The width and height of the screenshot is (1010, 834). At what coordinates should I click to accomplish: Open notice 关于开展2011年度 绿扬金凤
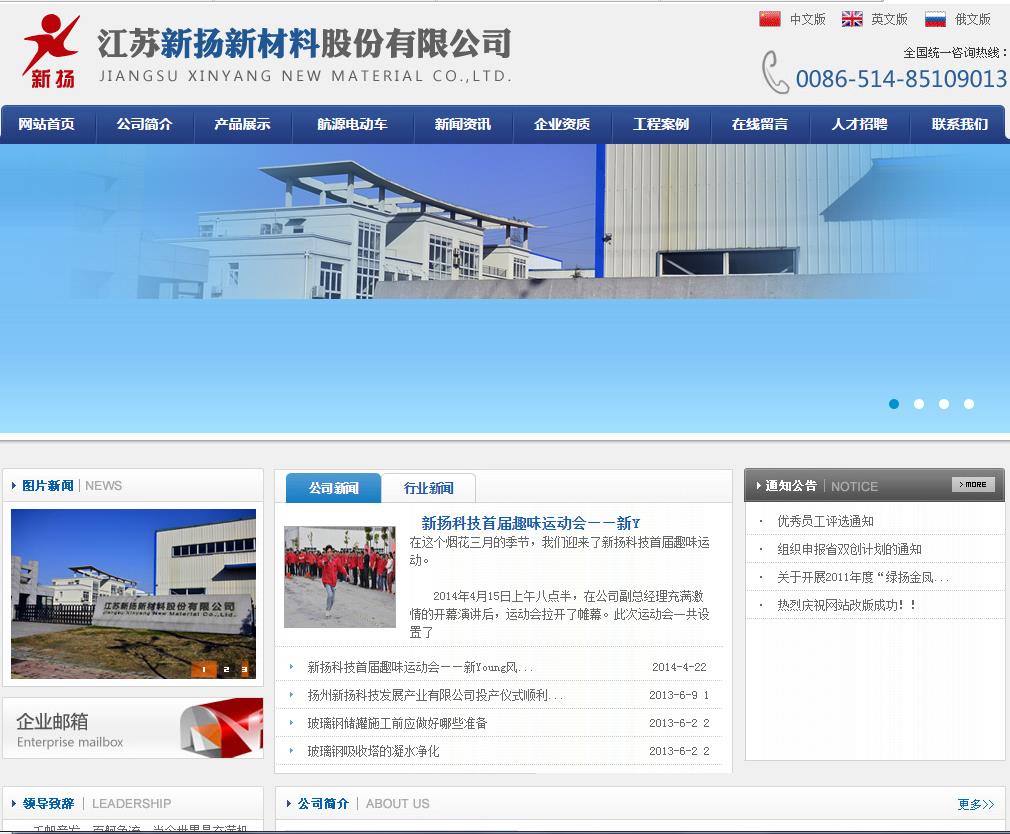tap(863, 577)
